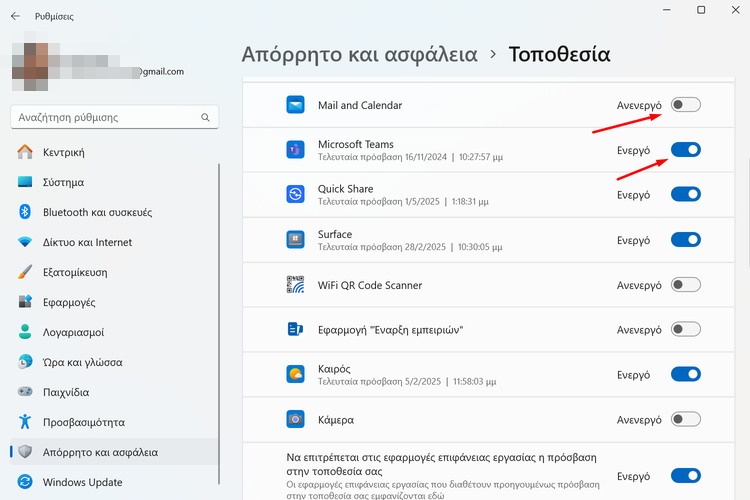This screenshot has height=500, width=750.
Task: Click Απόρρητο και ασφάλεια breadcrumb link
Action: point(359,54)
